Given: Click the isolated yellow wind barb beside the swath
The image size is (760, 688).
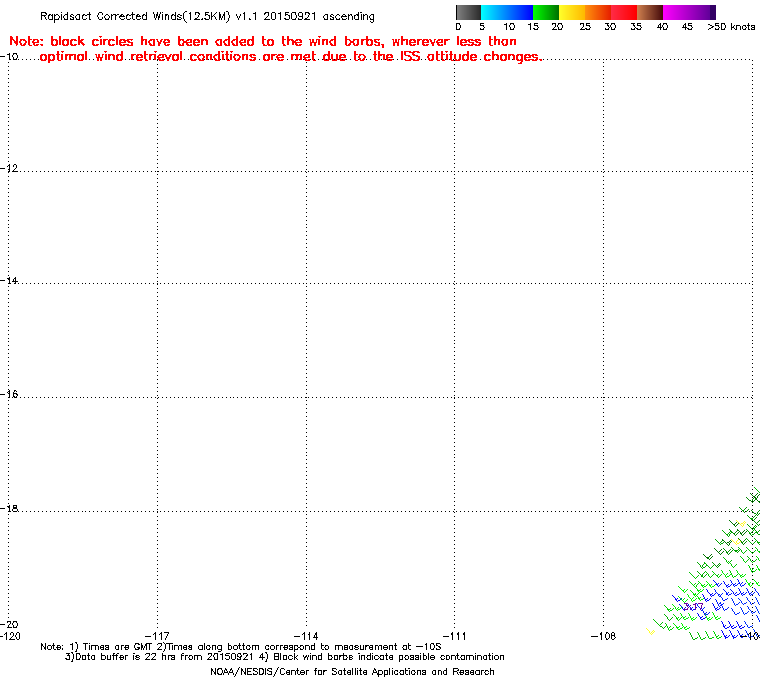Looking at the screenshot, I should (x=650, y=631).
